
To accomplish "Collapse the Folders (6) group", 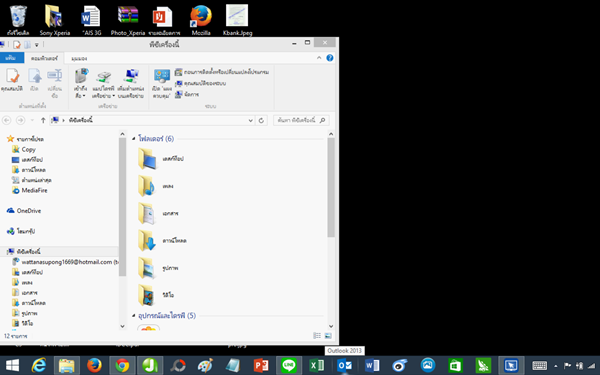I will point(134,139).
